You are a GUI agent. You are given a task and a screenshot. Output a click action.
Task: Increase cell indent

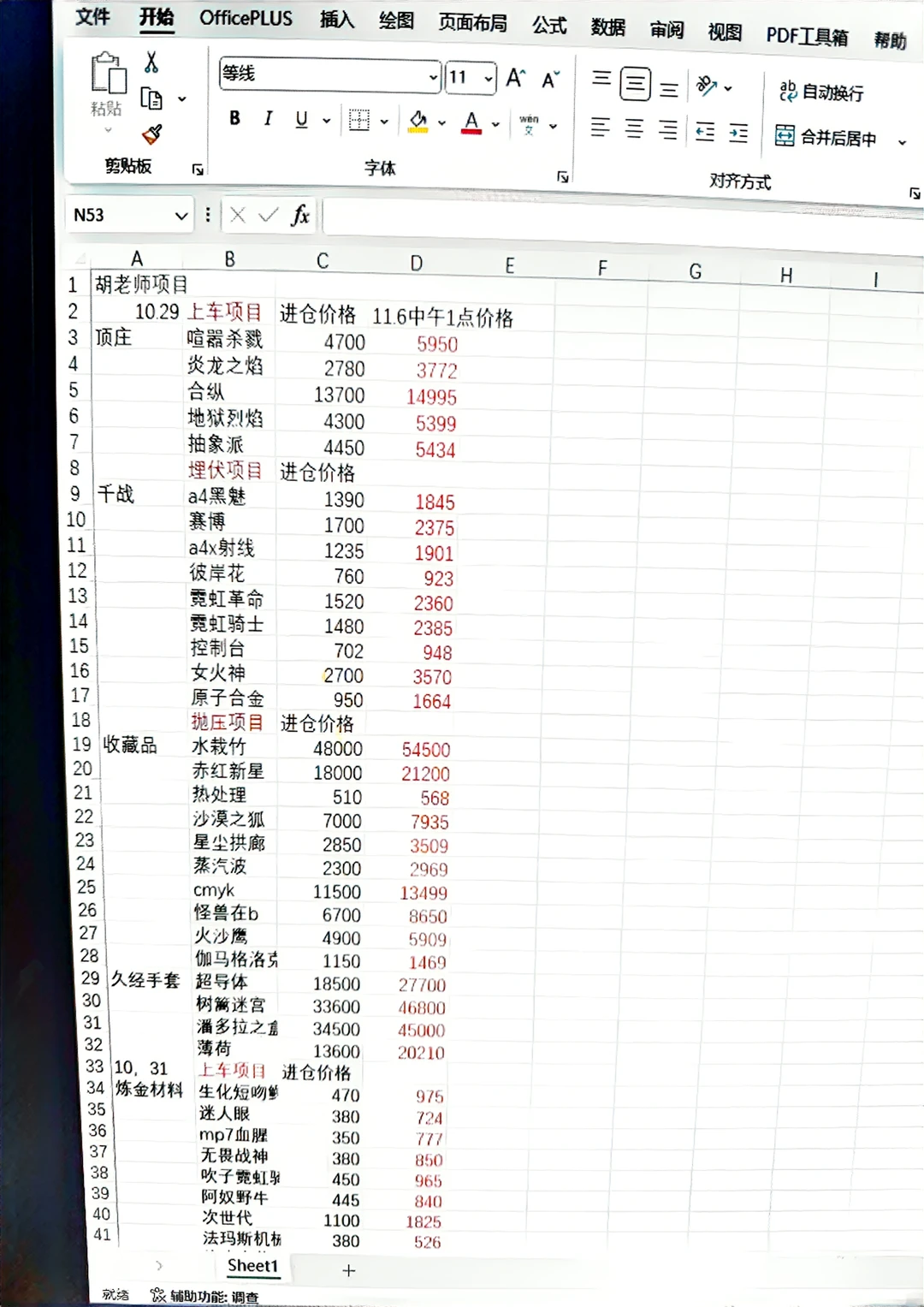738,133
